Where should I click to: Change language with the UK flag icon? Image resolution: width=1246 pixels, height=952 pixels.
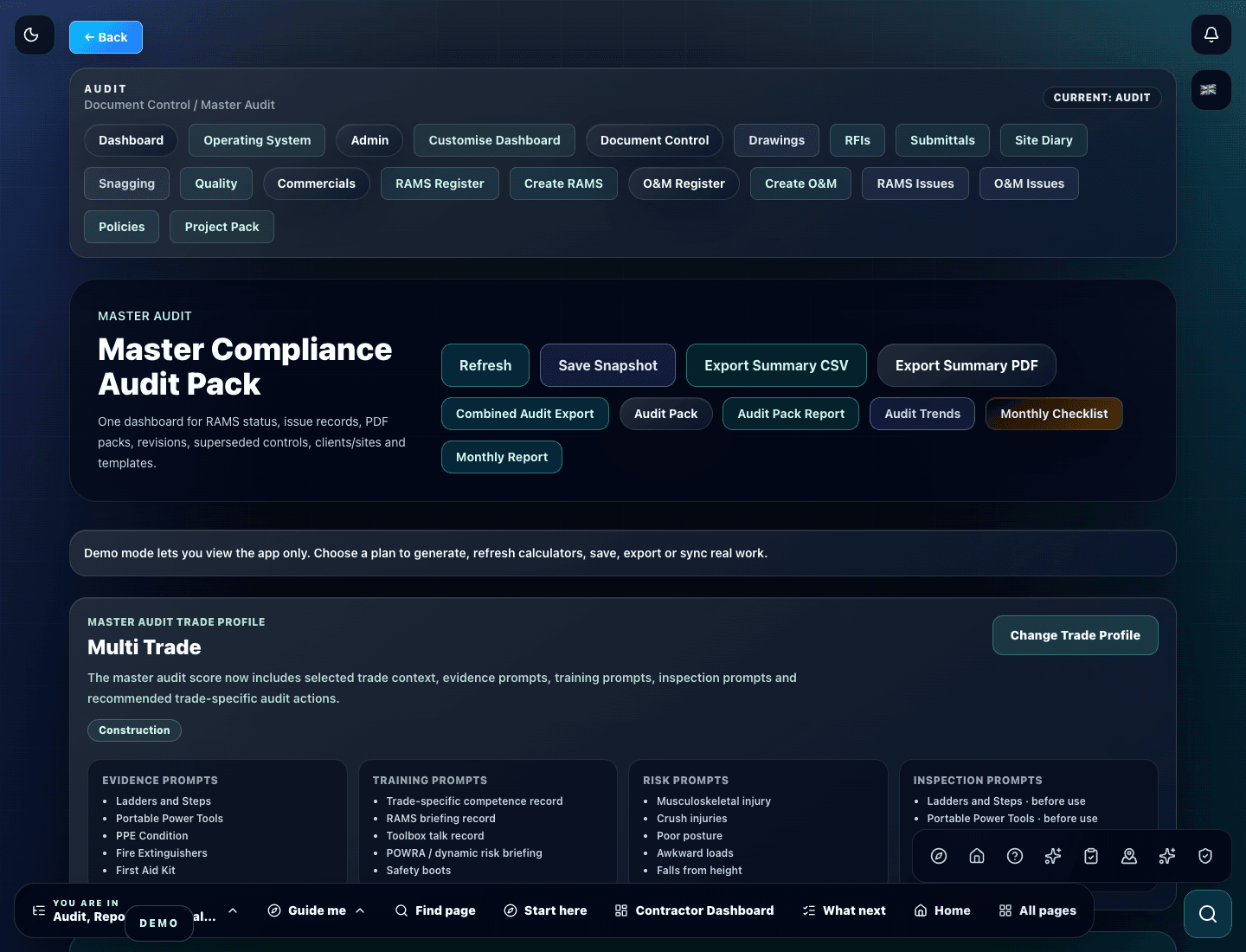click(x=1211, y=90)
